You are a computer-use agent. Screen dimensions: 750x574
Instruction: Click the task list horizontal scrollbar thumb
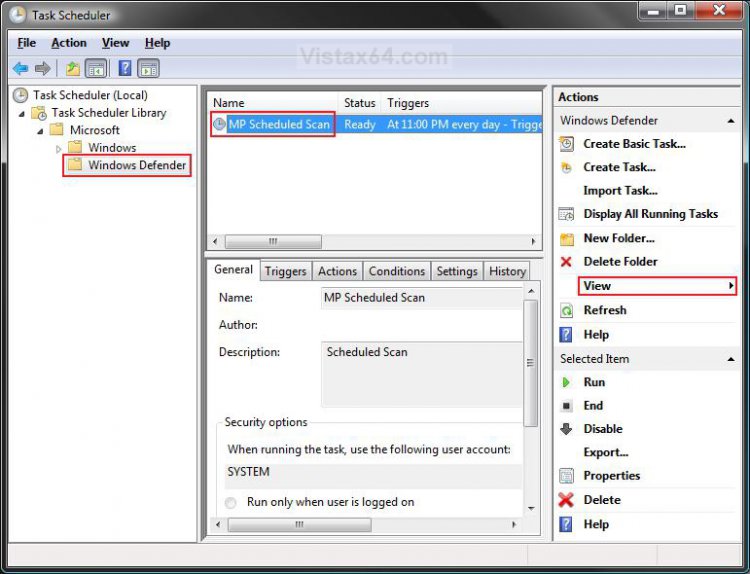pos(273,242)
